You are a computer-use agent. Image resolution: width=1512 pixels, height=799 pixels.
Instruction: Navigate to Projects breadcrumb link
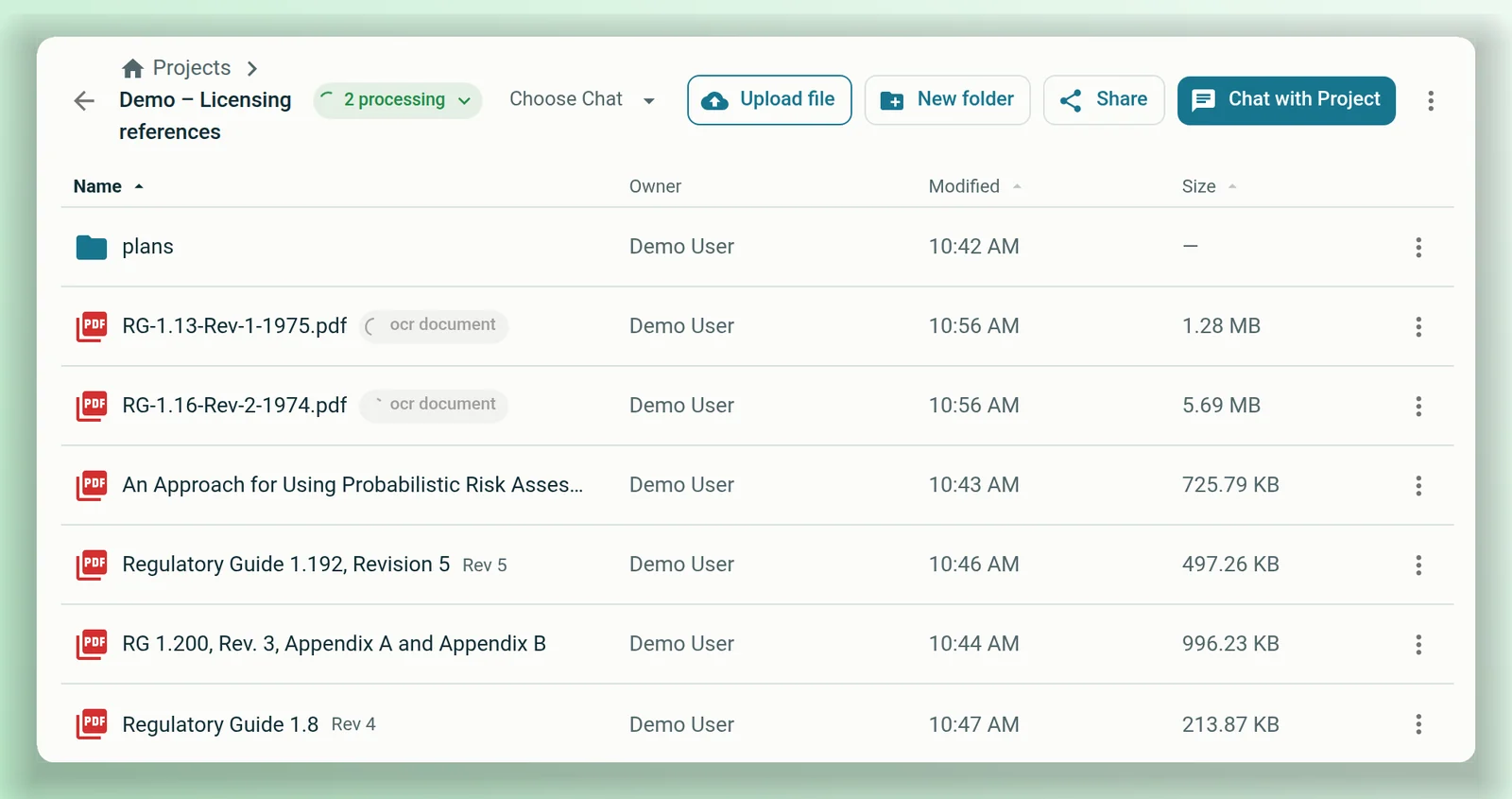click(192, 68)
